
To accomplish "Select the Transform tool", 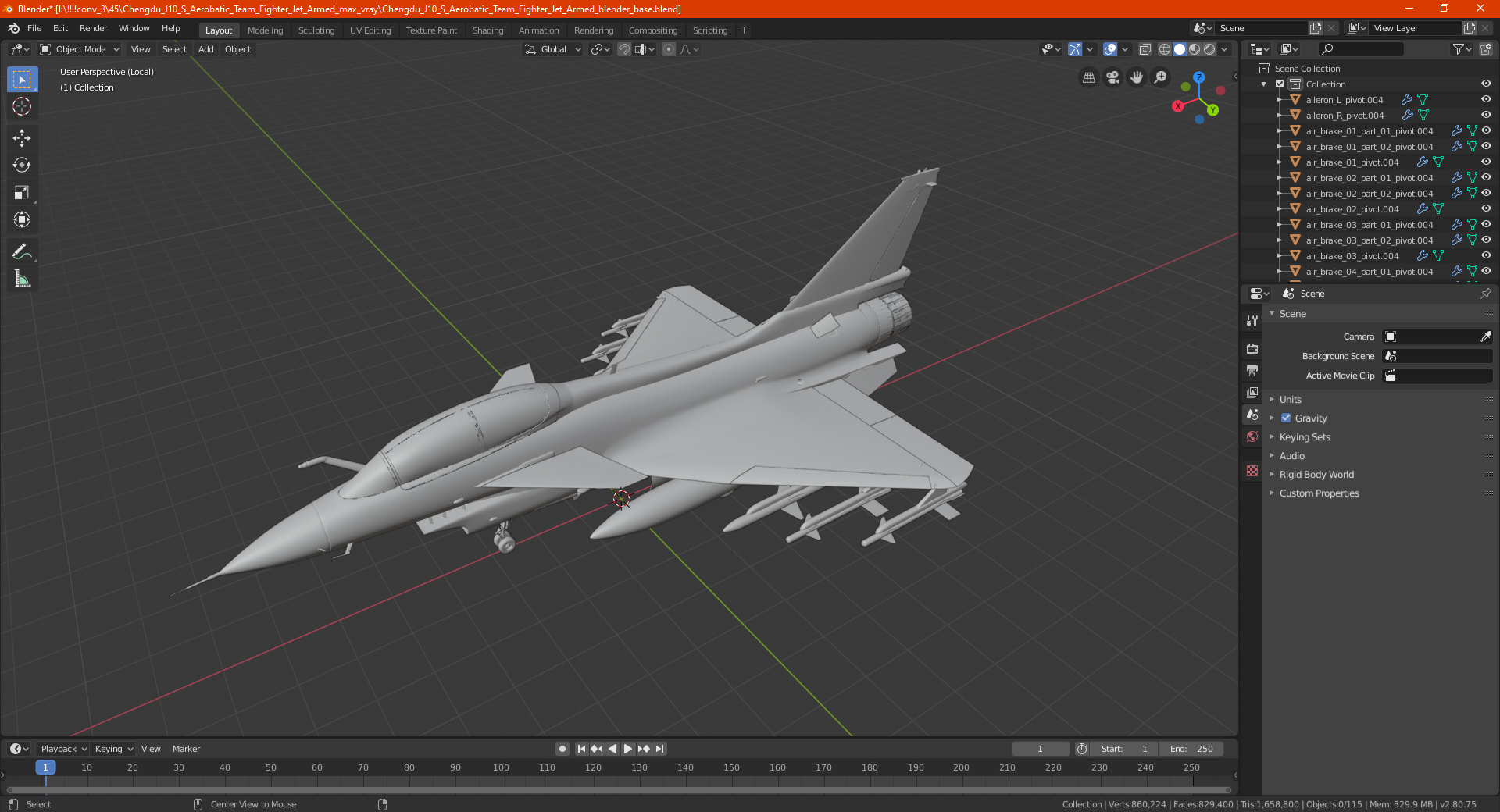I will [22, 220].
